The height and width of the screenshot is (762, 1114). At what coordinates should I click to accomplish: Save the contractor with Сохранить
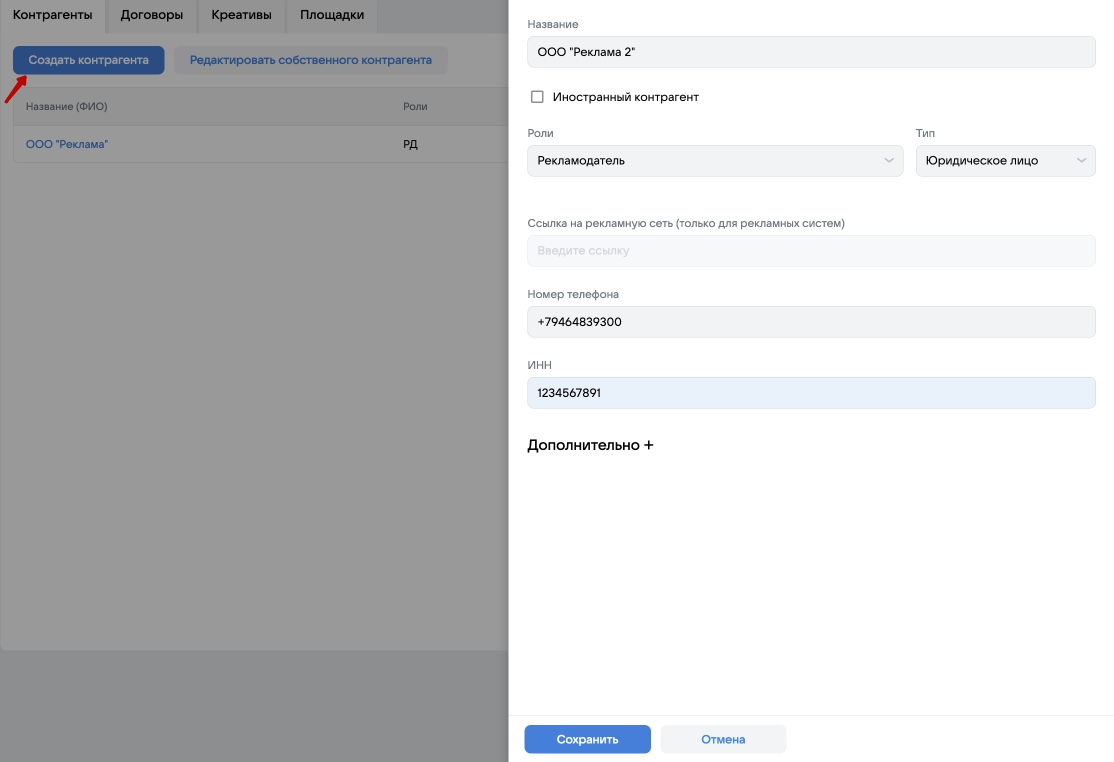click(587, 739)
